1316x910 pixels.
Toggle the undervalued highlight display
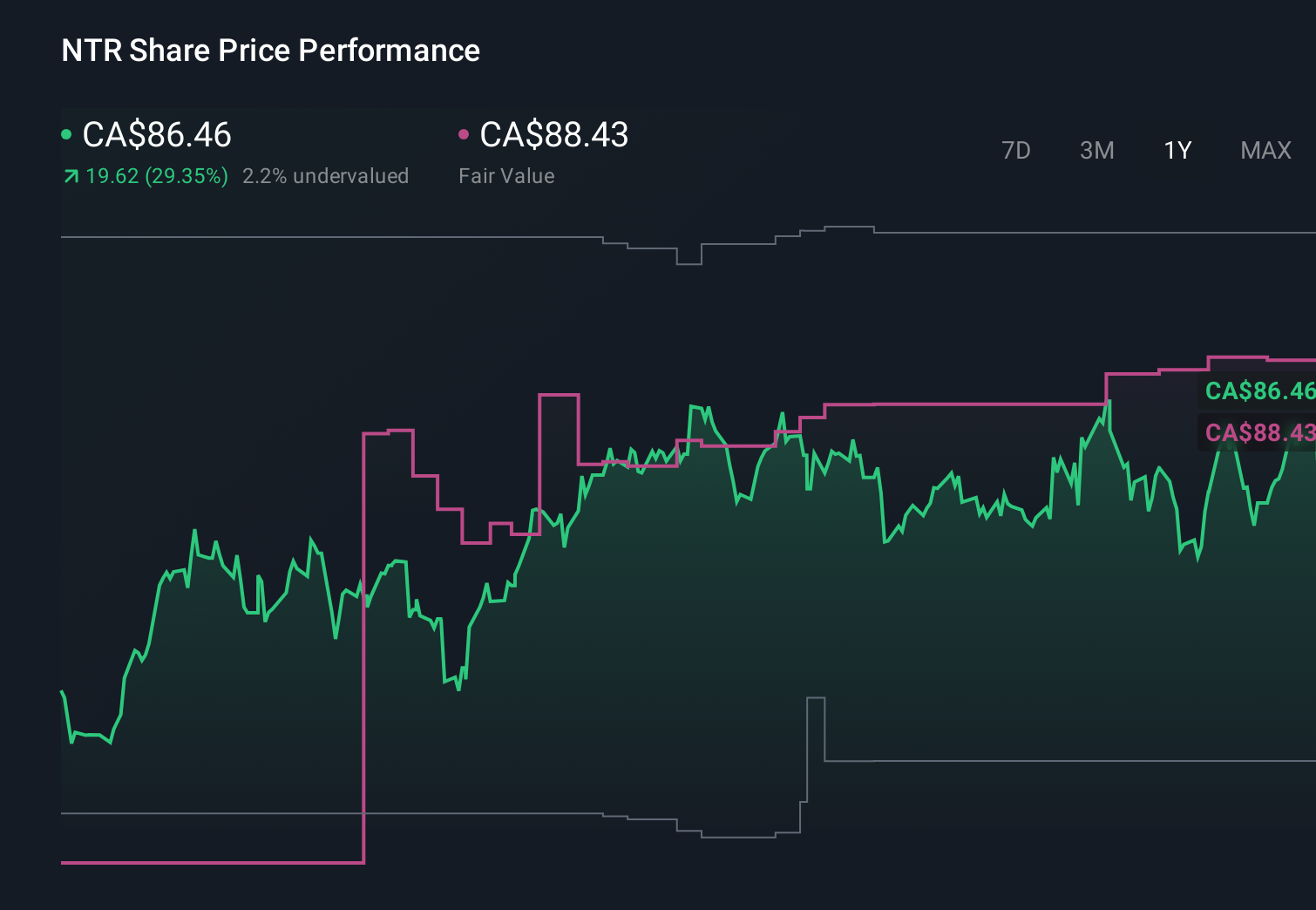point(326,176)
